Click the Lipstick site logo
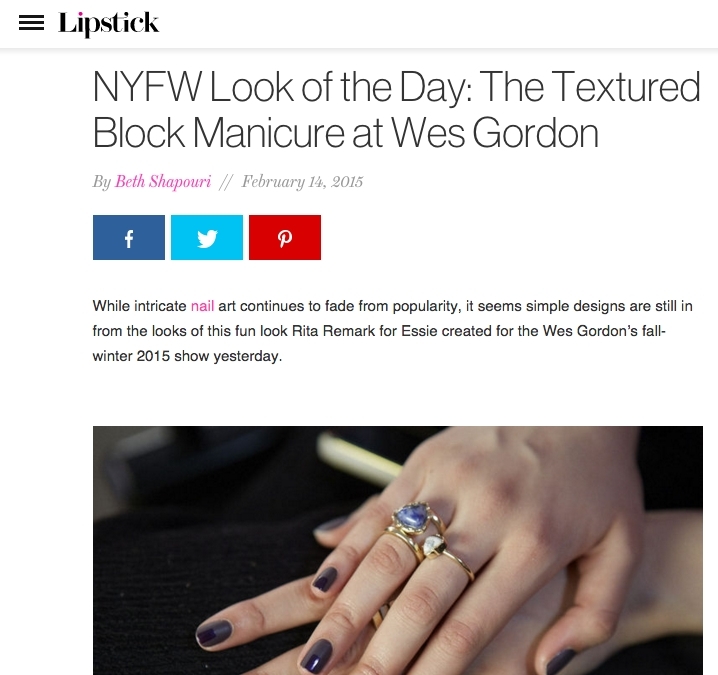Viewport: 718px width, 675px height. 109,24
